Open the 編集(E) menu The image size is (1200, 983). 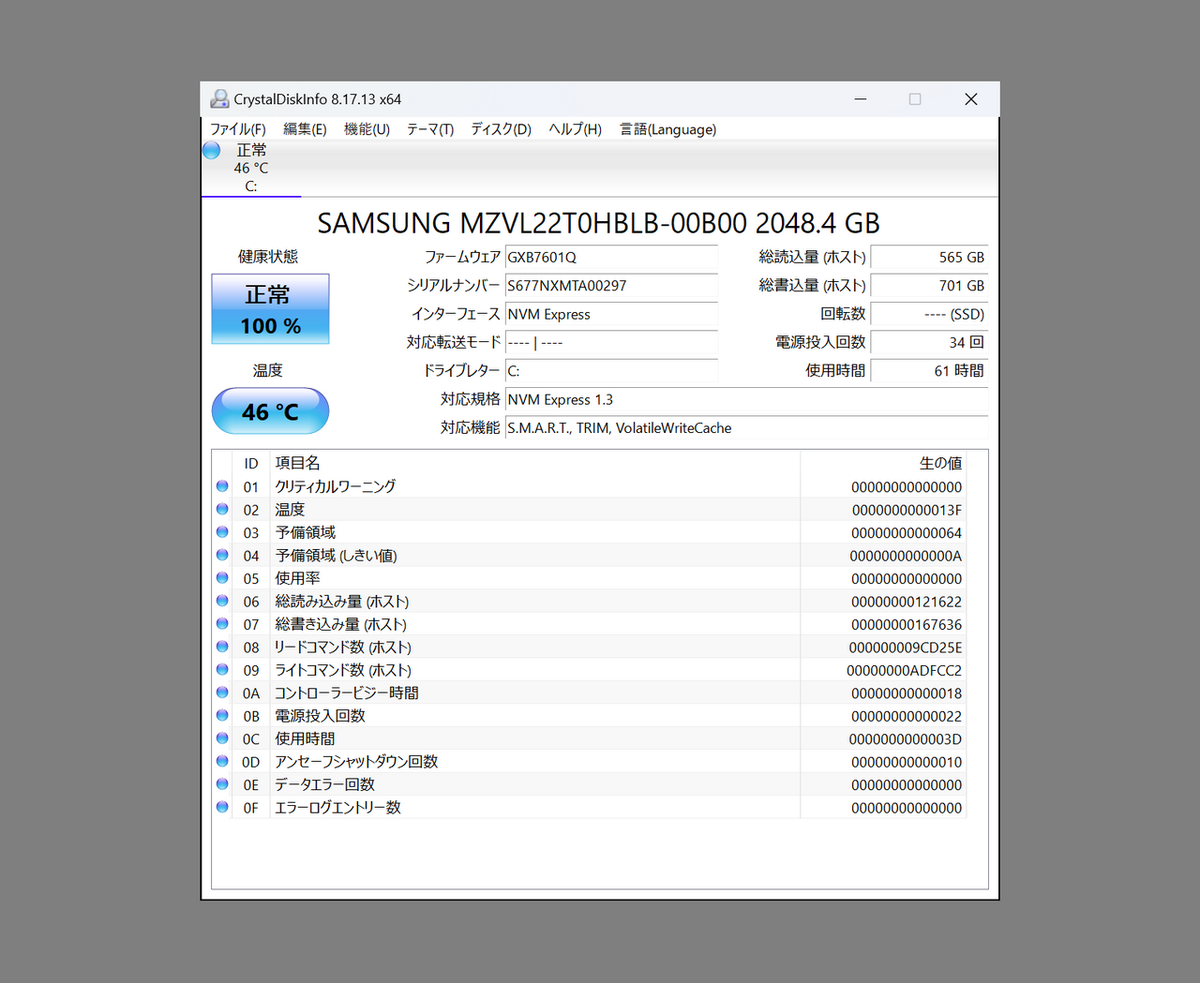305,129
